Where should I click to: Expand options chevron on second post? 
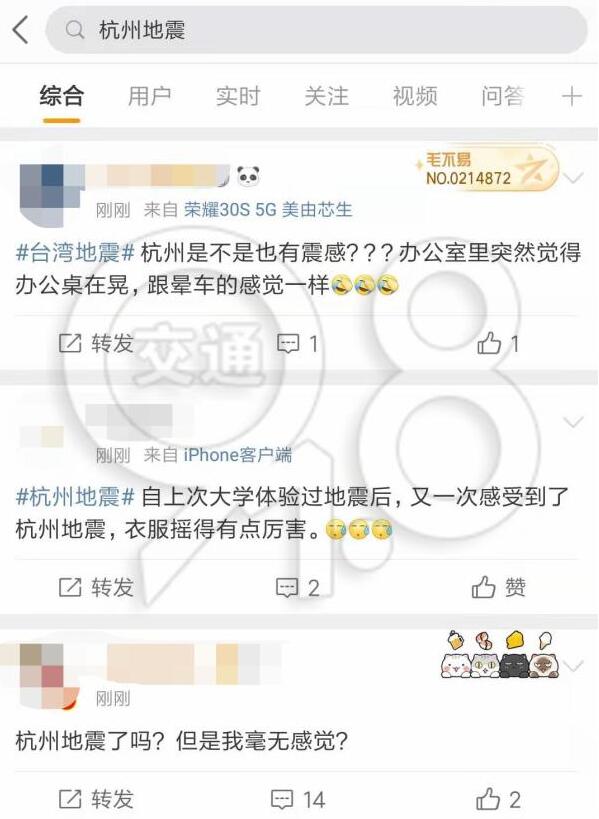point(574,422)
